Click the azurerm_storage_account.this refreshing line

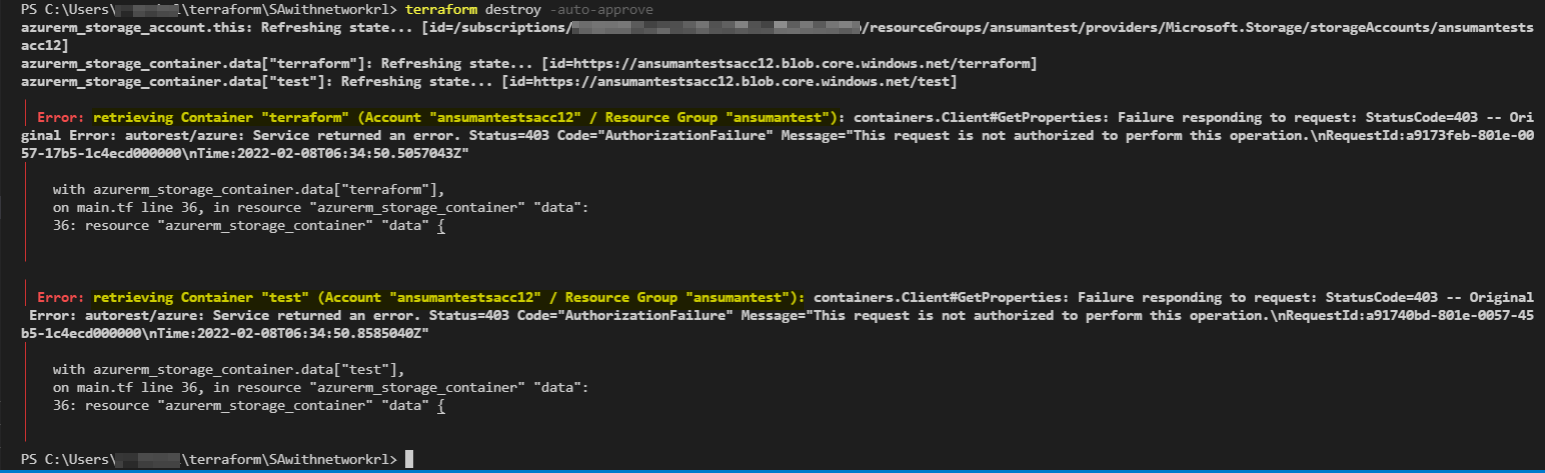(x=775, y=38)
